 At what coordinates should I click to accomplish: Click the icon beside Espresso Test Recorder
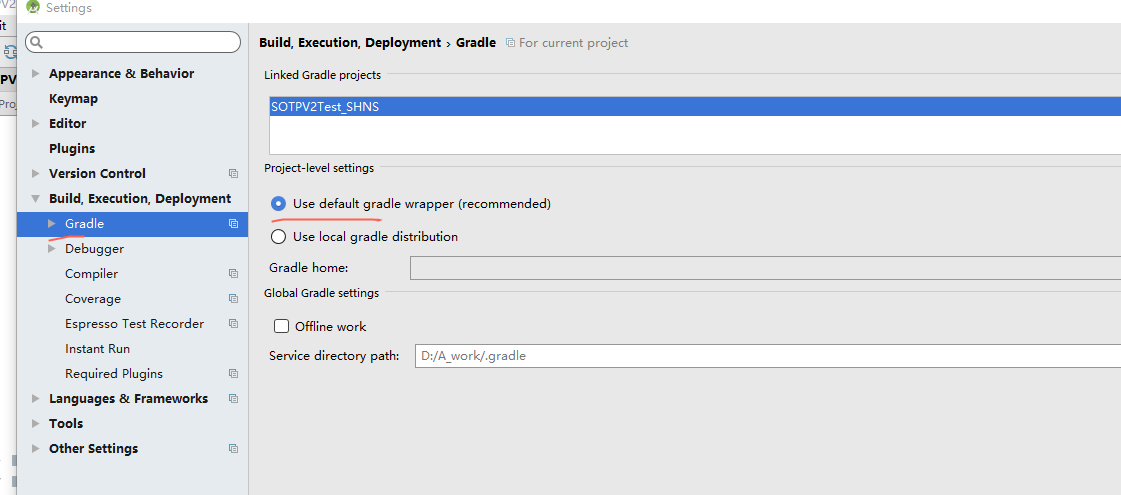(233, 324)
